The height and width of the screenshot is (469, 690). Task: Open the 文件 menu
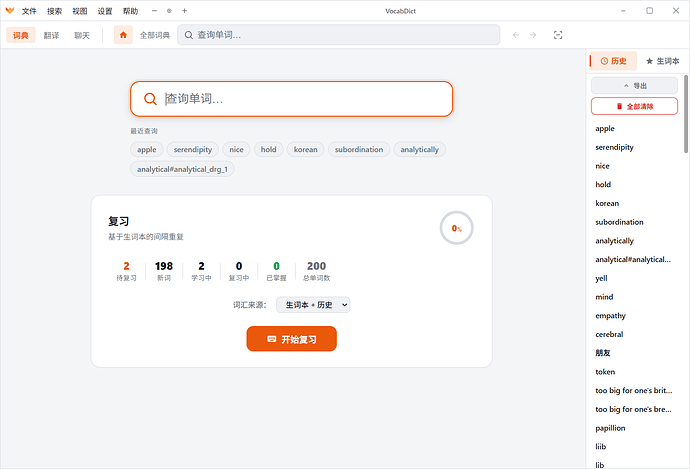tap(29, 11)
